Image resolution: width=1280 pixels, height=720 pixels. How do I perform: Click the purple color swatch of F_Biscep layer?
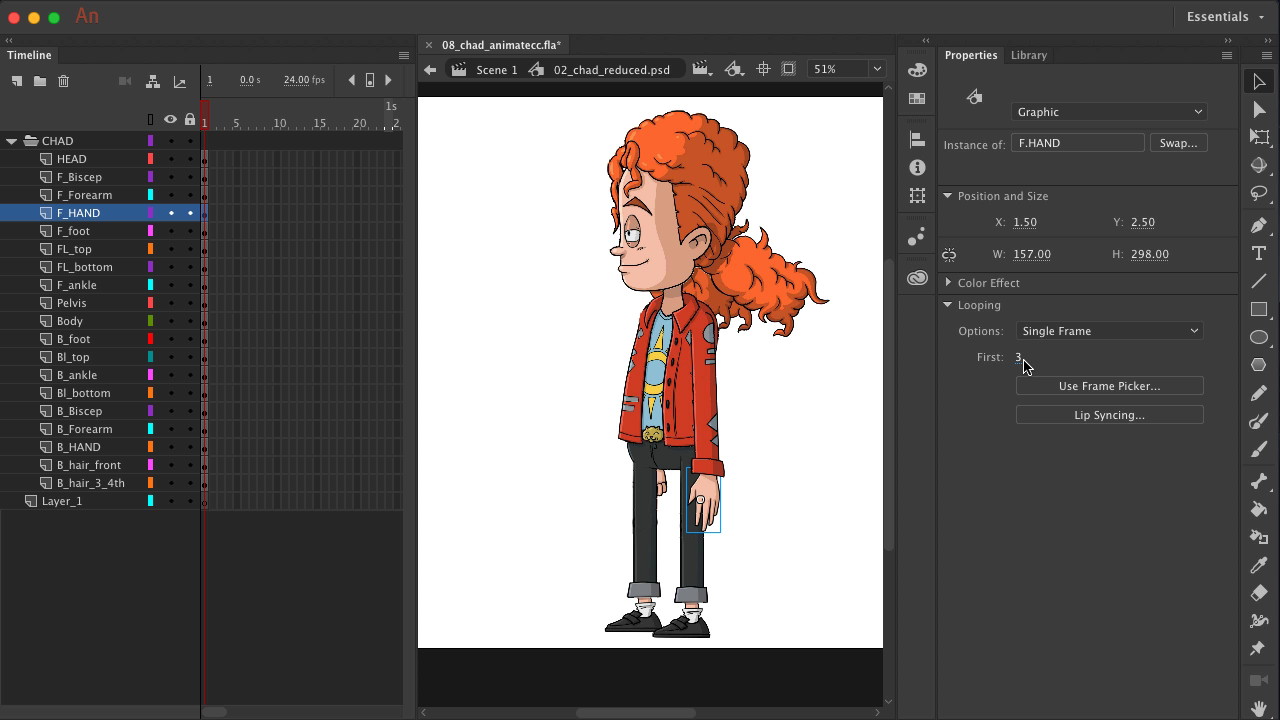[x=151, y=177]
